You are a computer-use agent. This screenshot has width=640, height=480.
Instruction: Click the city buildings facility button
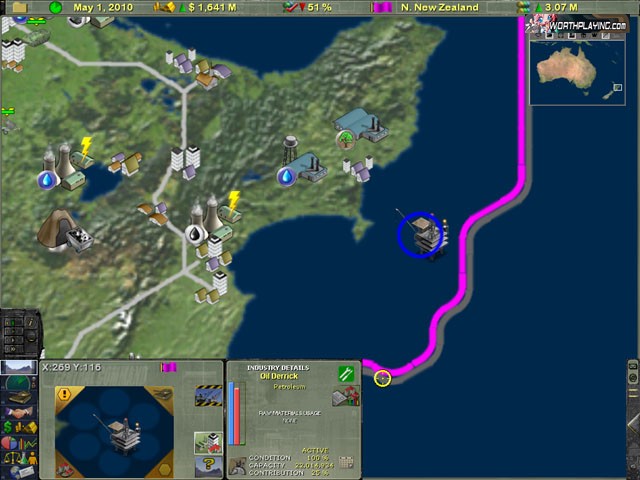click(x=208, y=442)
